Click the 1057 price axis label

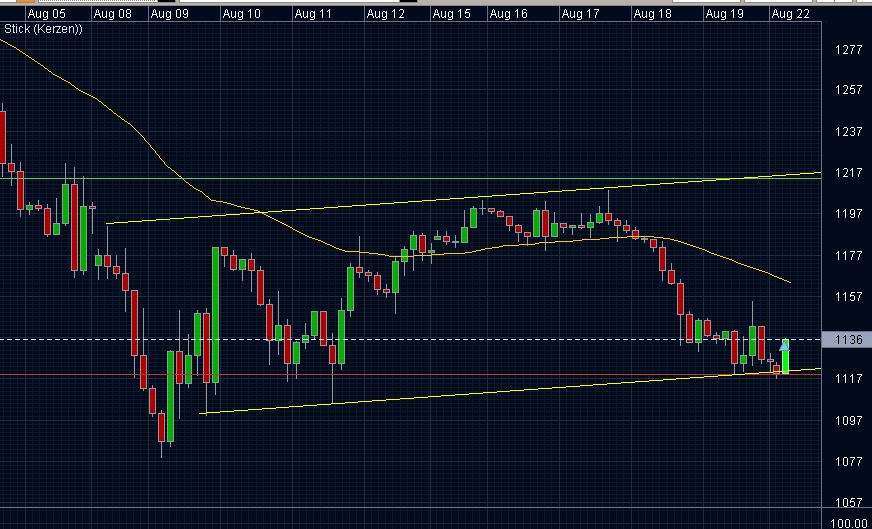tap(849, 503)
